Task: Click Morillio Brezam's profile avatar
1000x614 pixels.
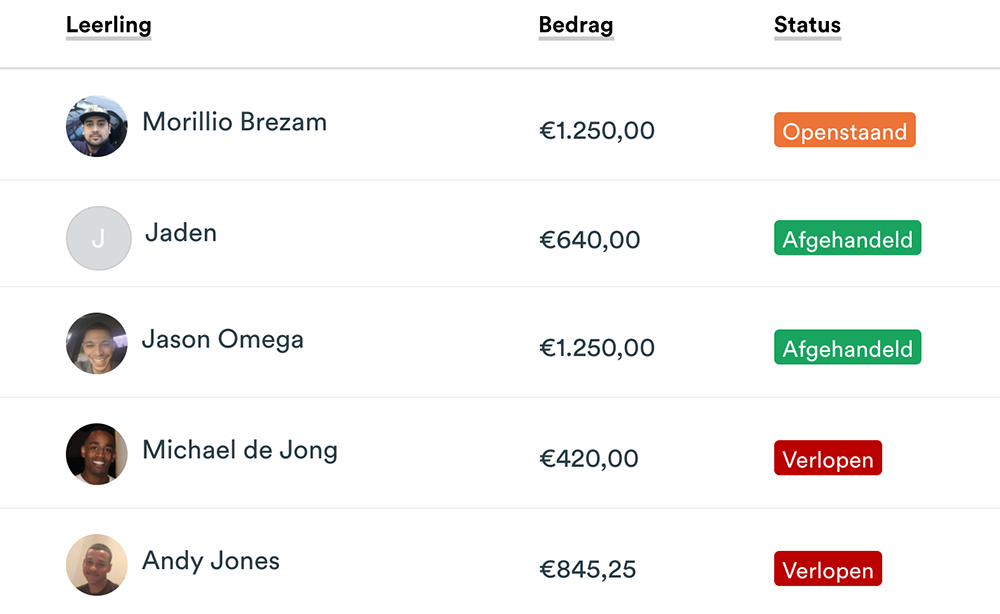Action: point(97,126)
